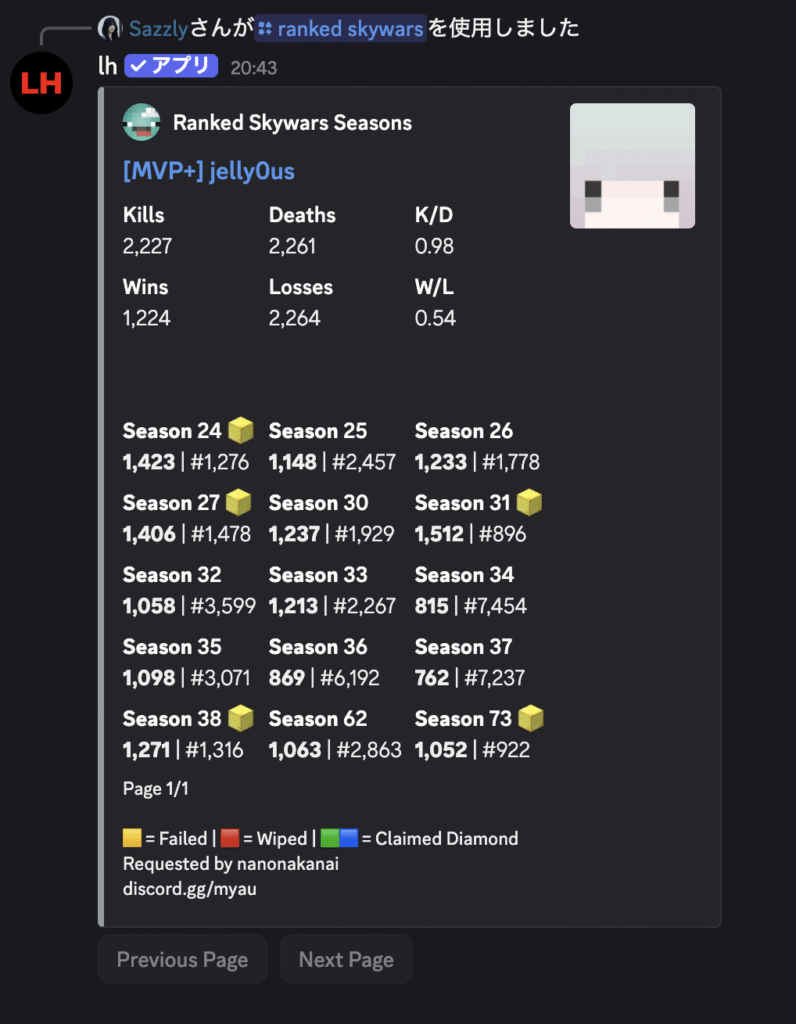The image size is (796, 1024).
Task: Click the gold block beside Season 24
Action: click(x=240, y=431)
